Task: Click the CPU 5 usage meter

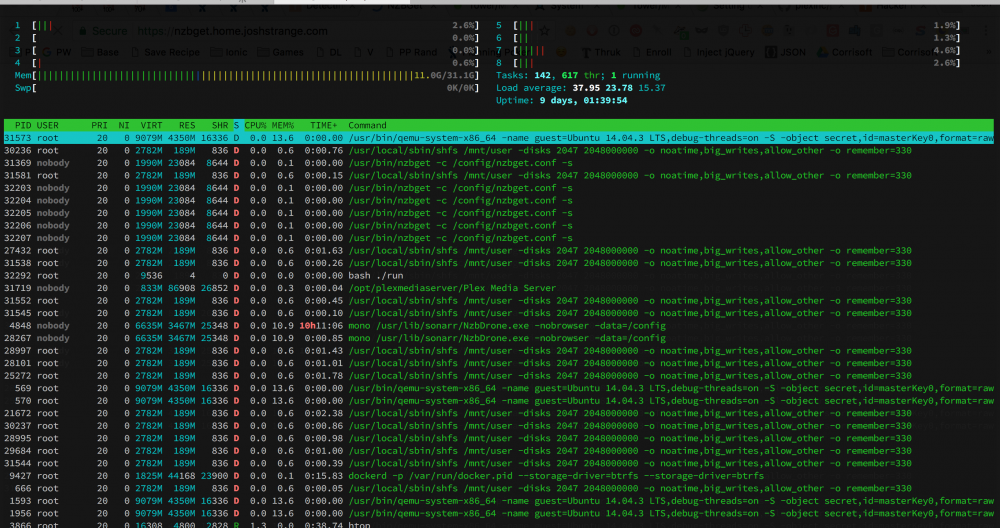Action: tap(728, 26)
